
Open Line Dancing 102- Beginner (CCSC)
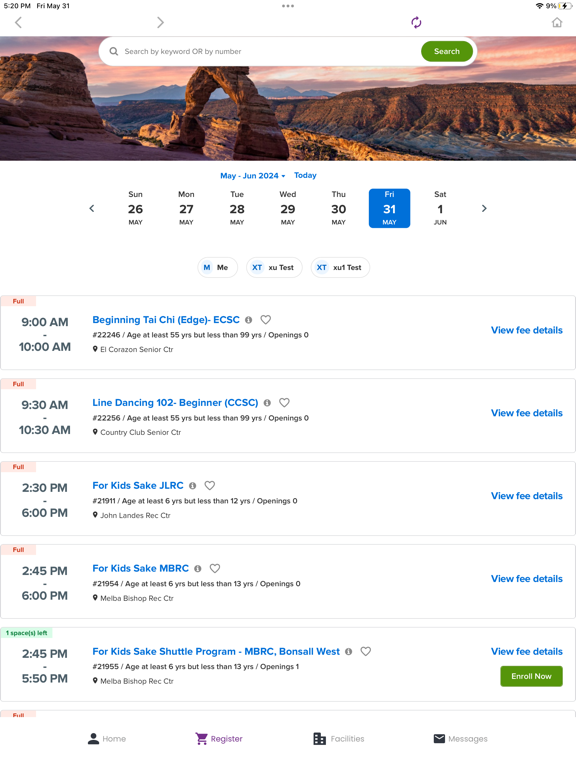pyautogui.click(x=175, y=403)
